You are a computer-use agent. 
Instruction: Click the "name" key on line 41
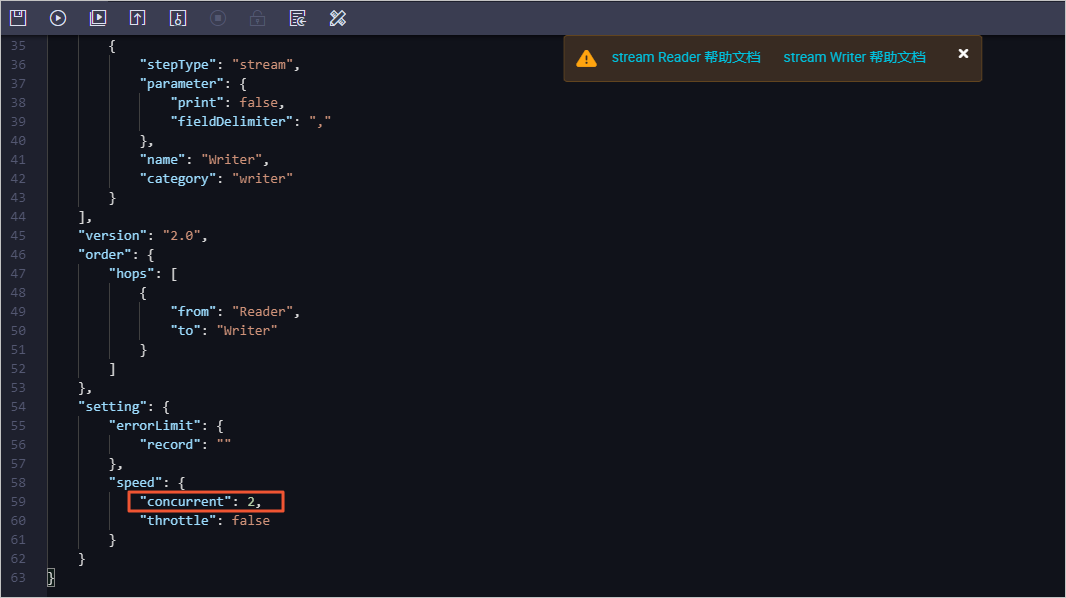point(162,159)
